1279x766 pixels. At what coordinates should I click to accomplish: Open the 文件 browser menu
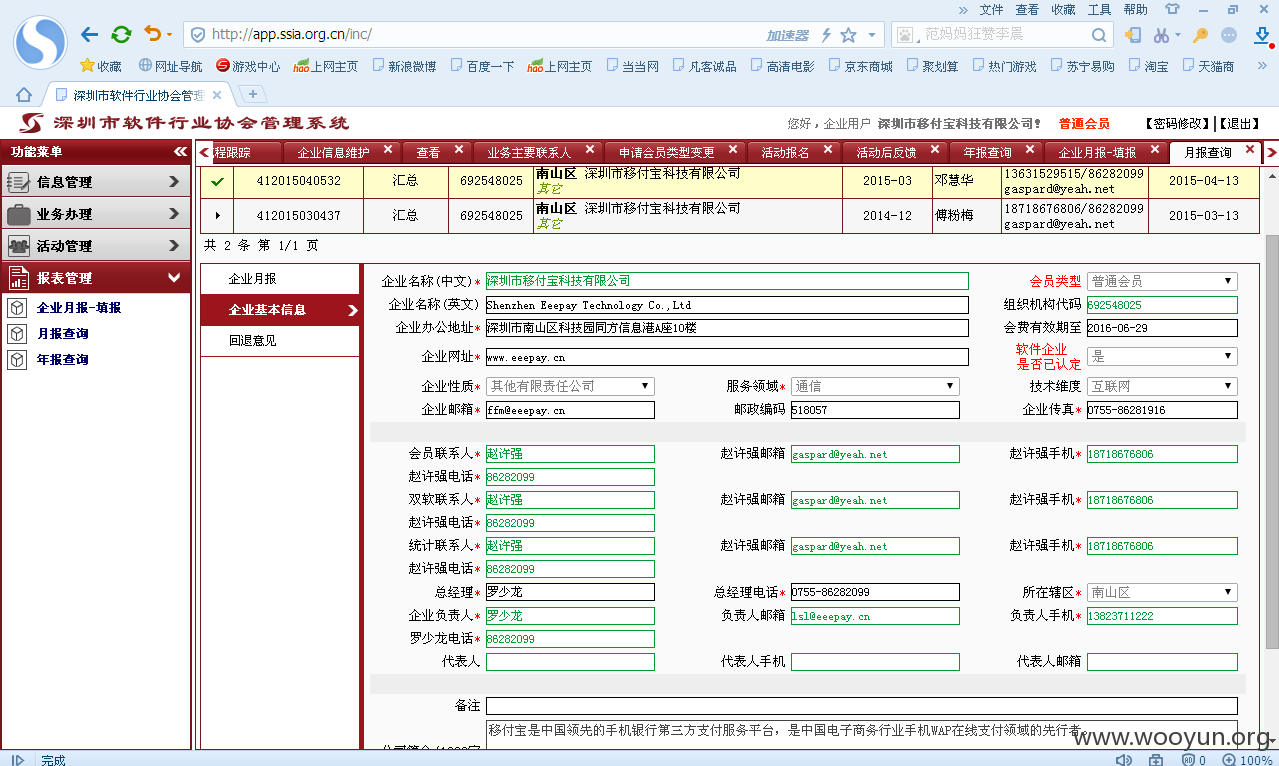tap(991, 9)
